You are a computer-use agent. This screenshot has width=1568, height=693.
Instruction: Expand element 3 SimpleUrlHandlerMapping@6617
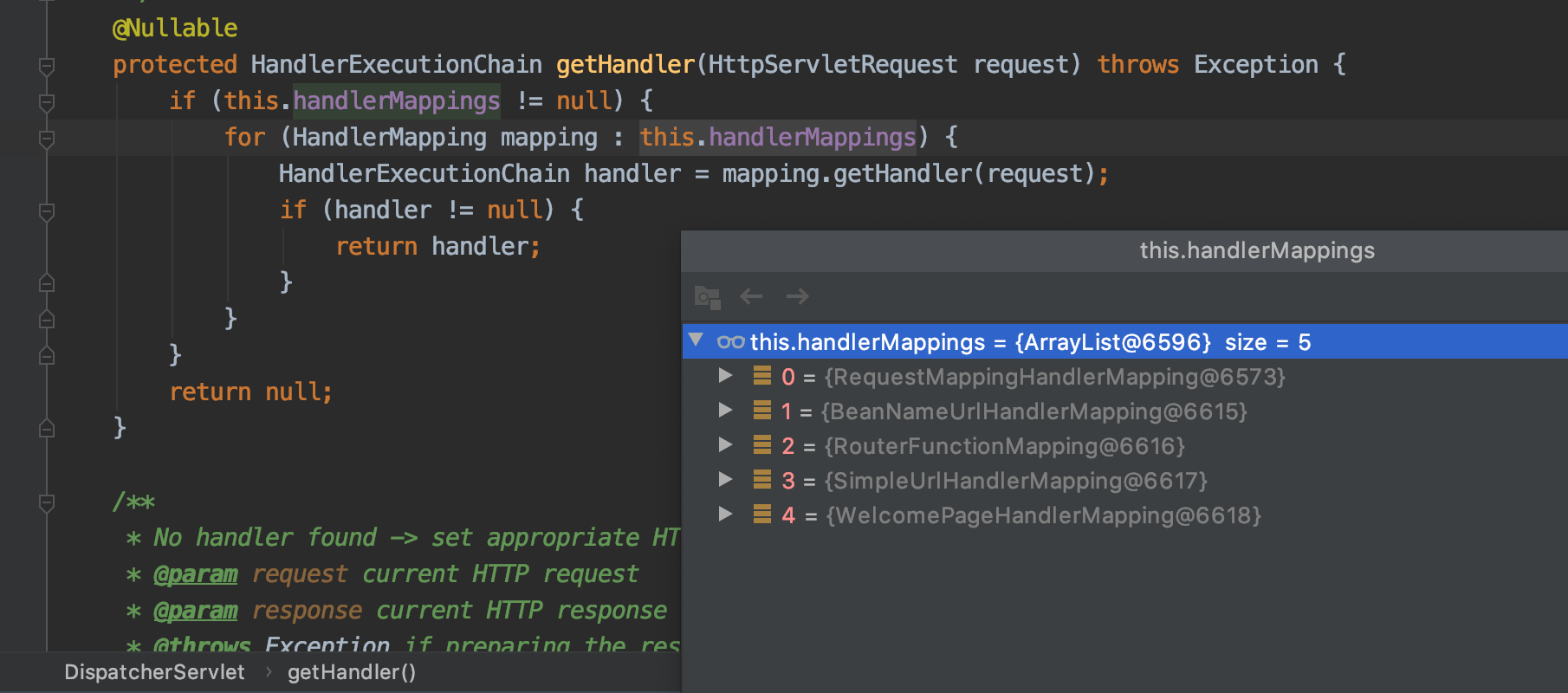(x=726, y=480)
